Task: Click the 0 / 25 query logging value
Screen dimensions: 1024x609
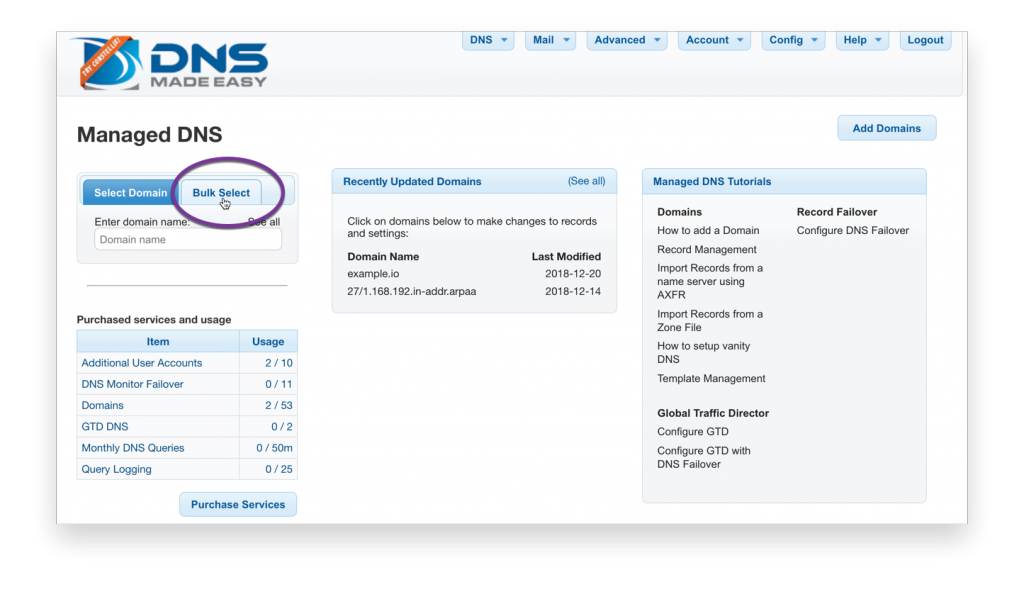Action: (279, 469)
